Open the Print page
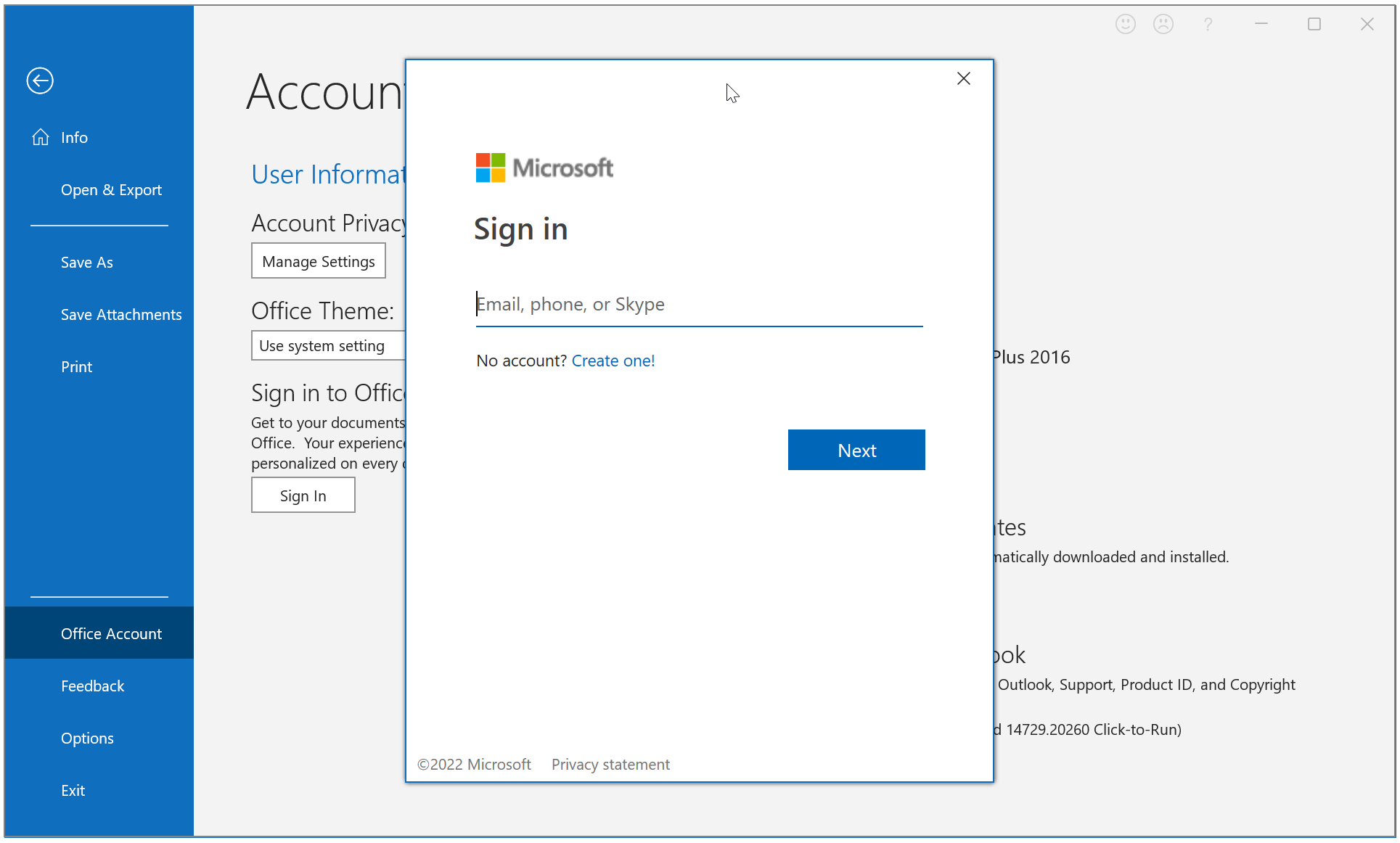 (77, 367)
